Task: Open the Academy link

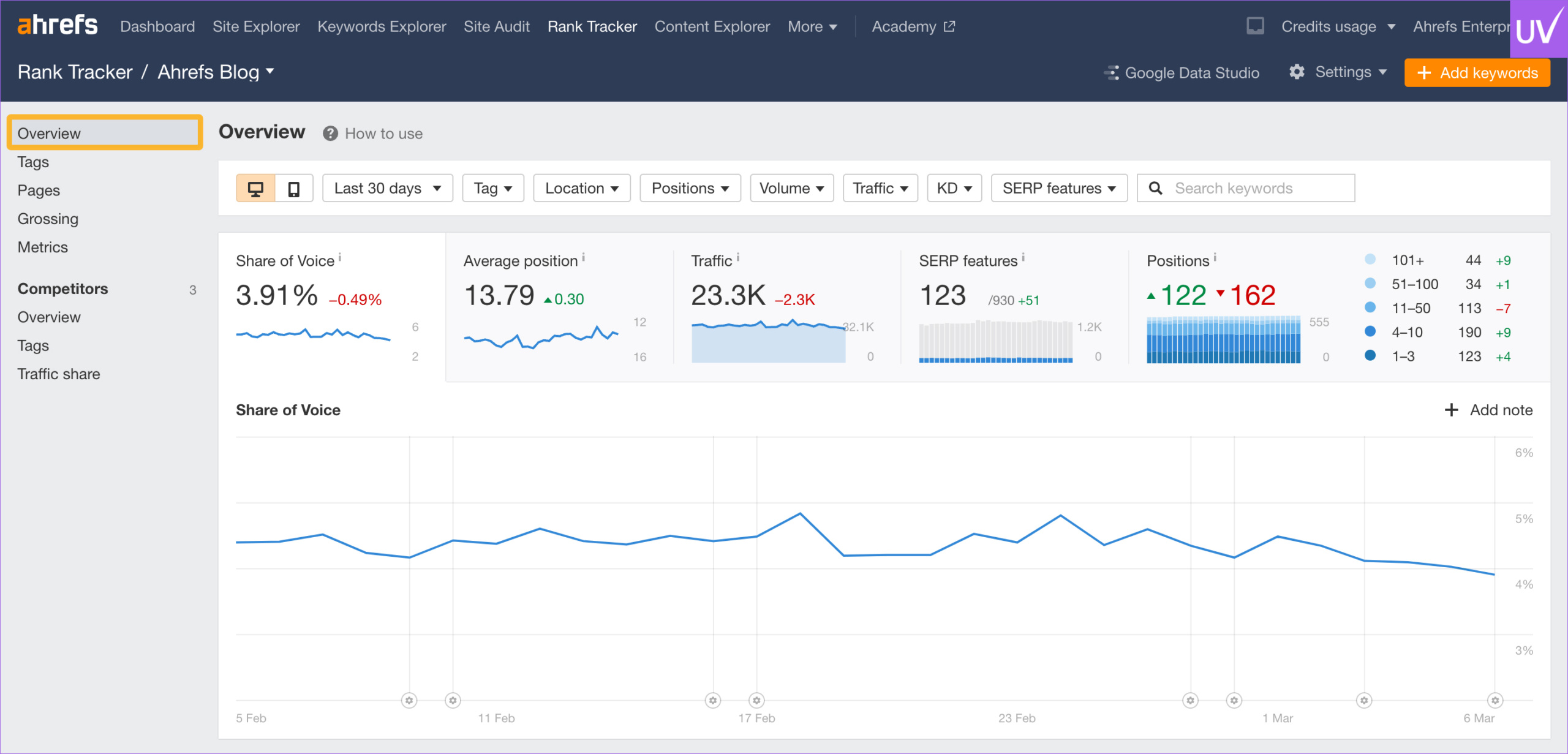Action: [x=913, y=26]
